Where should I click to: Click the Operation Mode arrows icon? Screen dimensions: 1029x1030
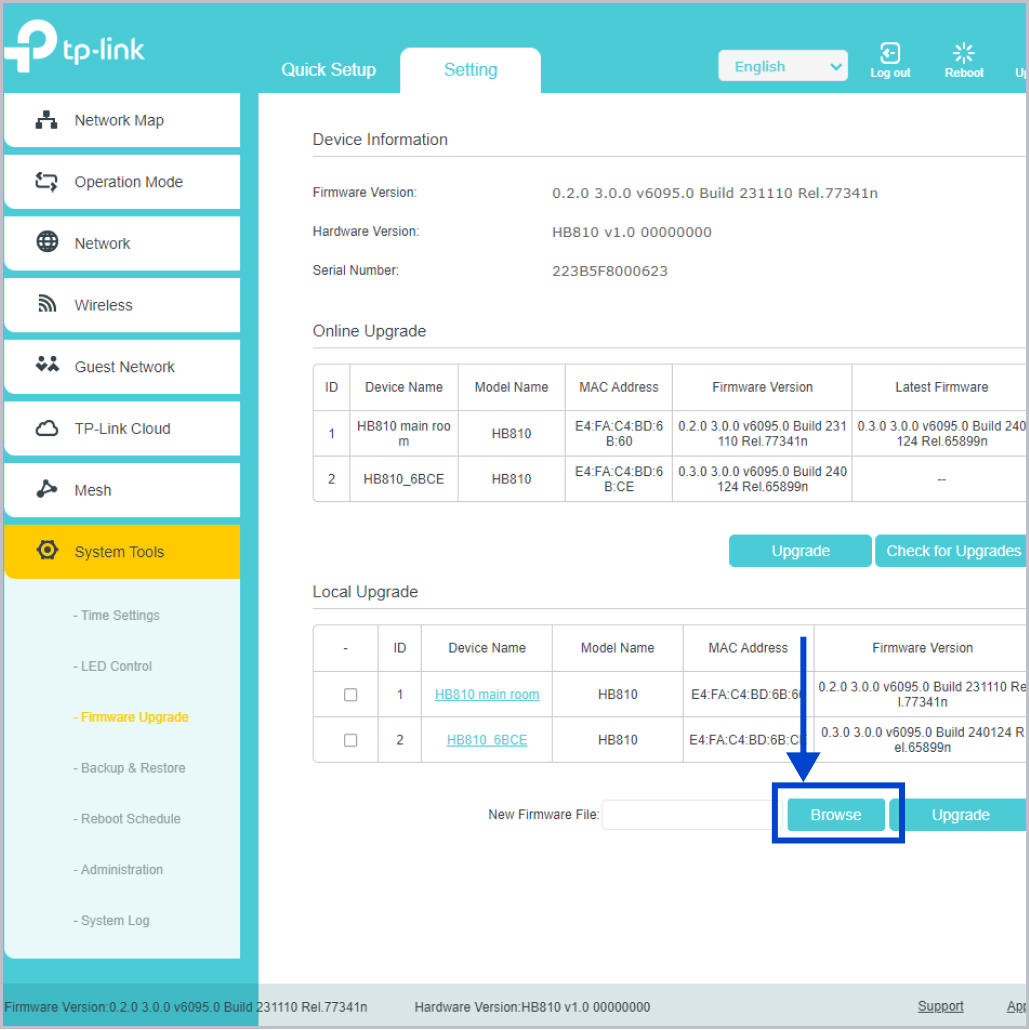46,181
